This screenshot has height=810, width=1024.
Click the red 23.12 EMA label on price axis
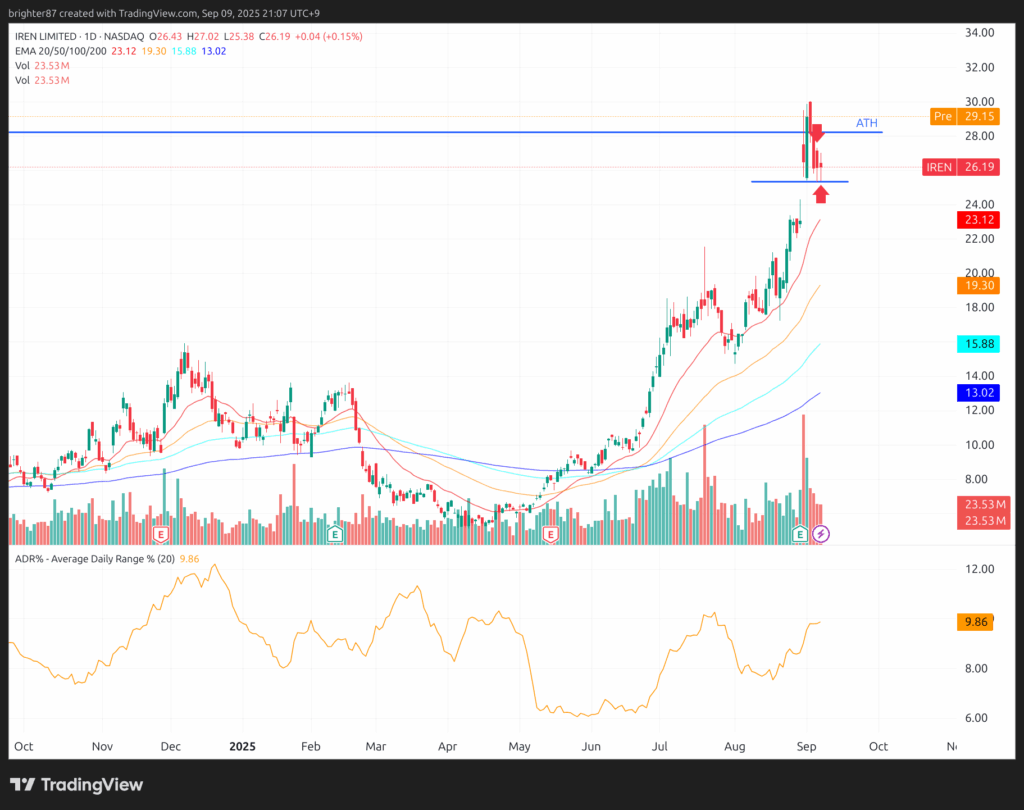(978, 220)
